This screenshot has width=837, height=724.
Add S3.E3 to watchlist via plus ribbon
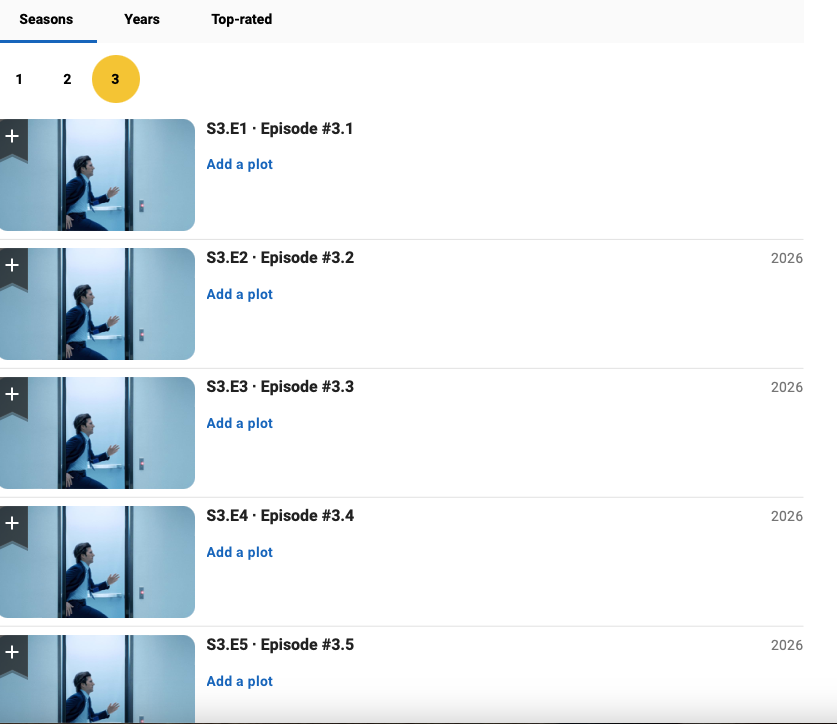pyautogui.click(x=13, y=396)
